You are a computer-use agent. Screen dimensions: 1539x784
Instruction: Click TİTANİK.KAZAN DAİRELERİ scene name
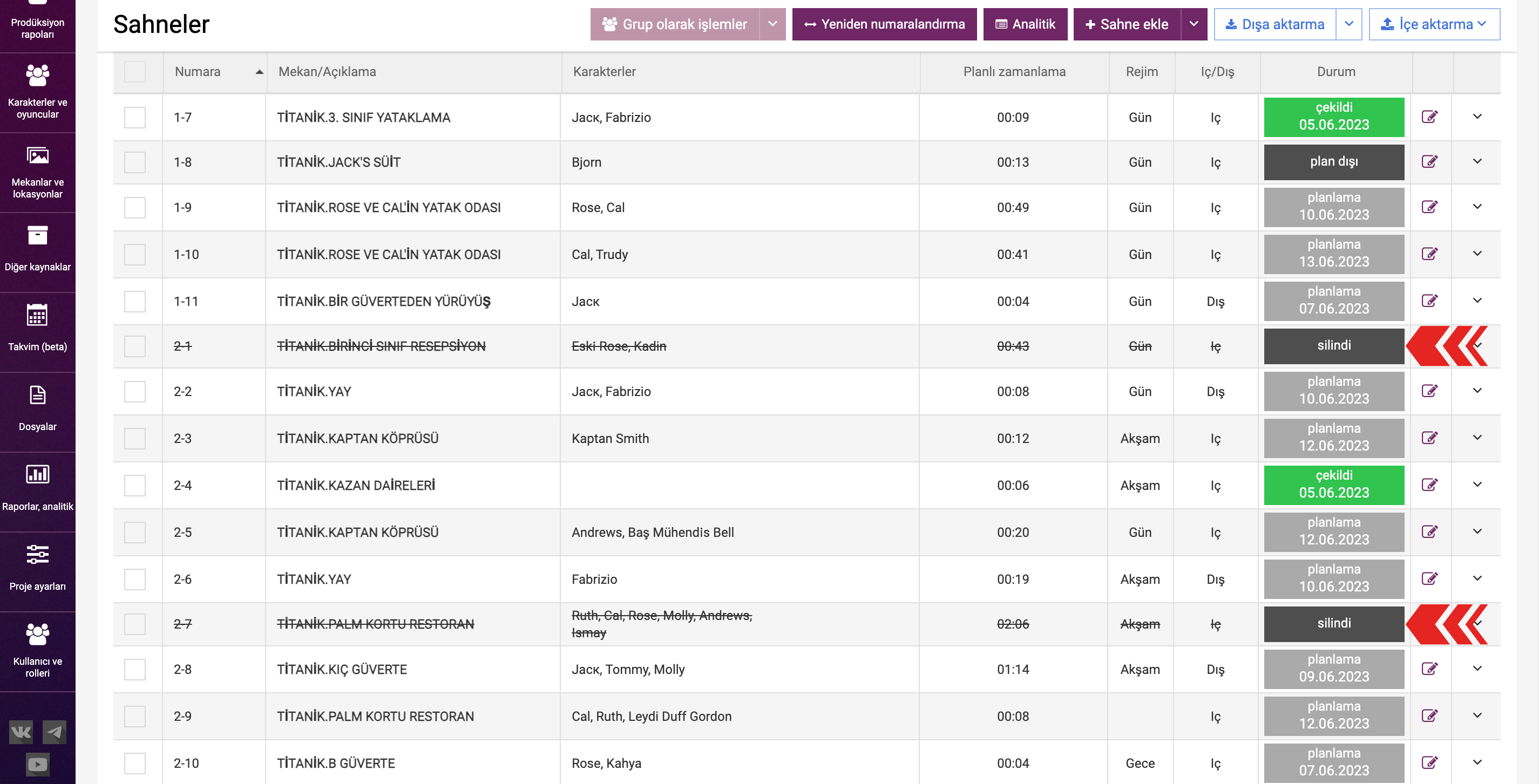click(356, 486)
